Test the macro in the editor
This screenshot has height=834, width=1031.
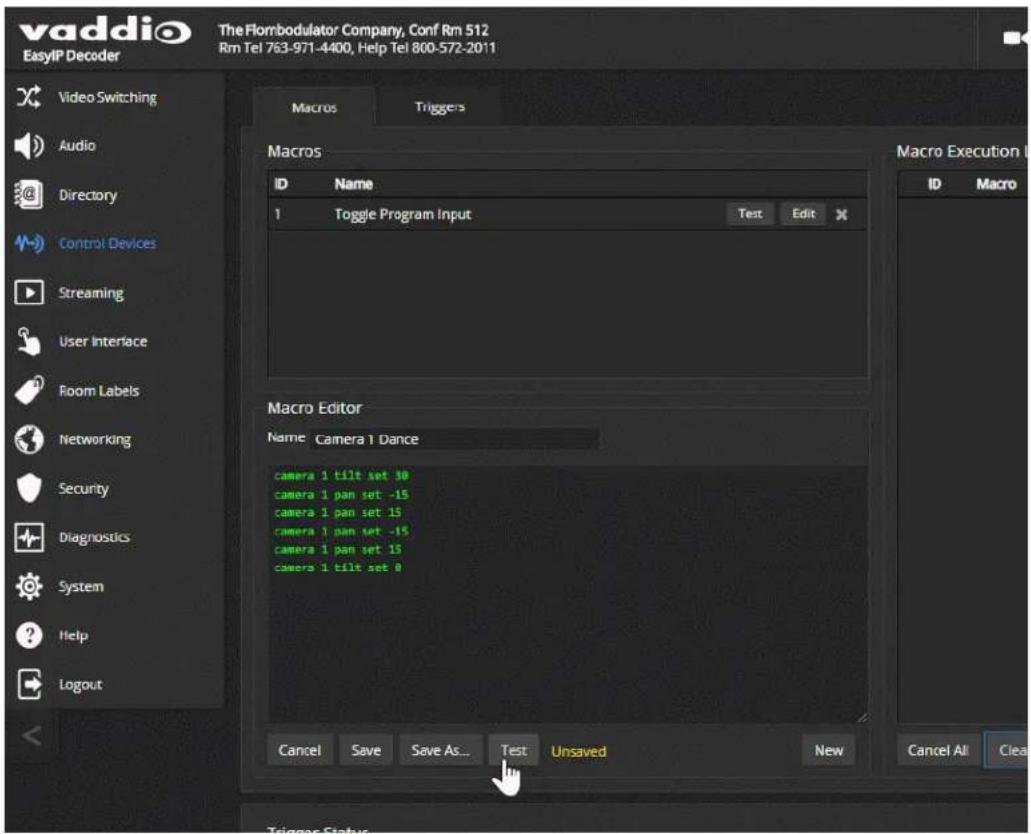[x=514, y=750]
